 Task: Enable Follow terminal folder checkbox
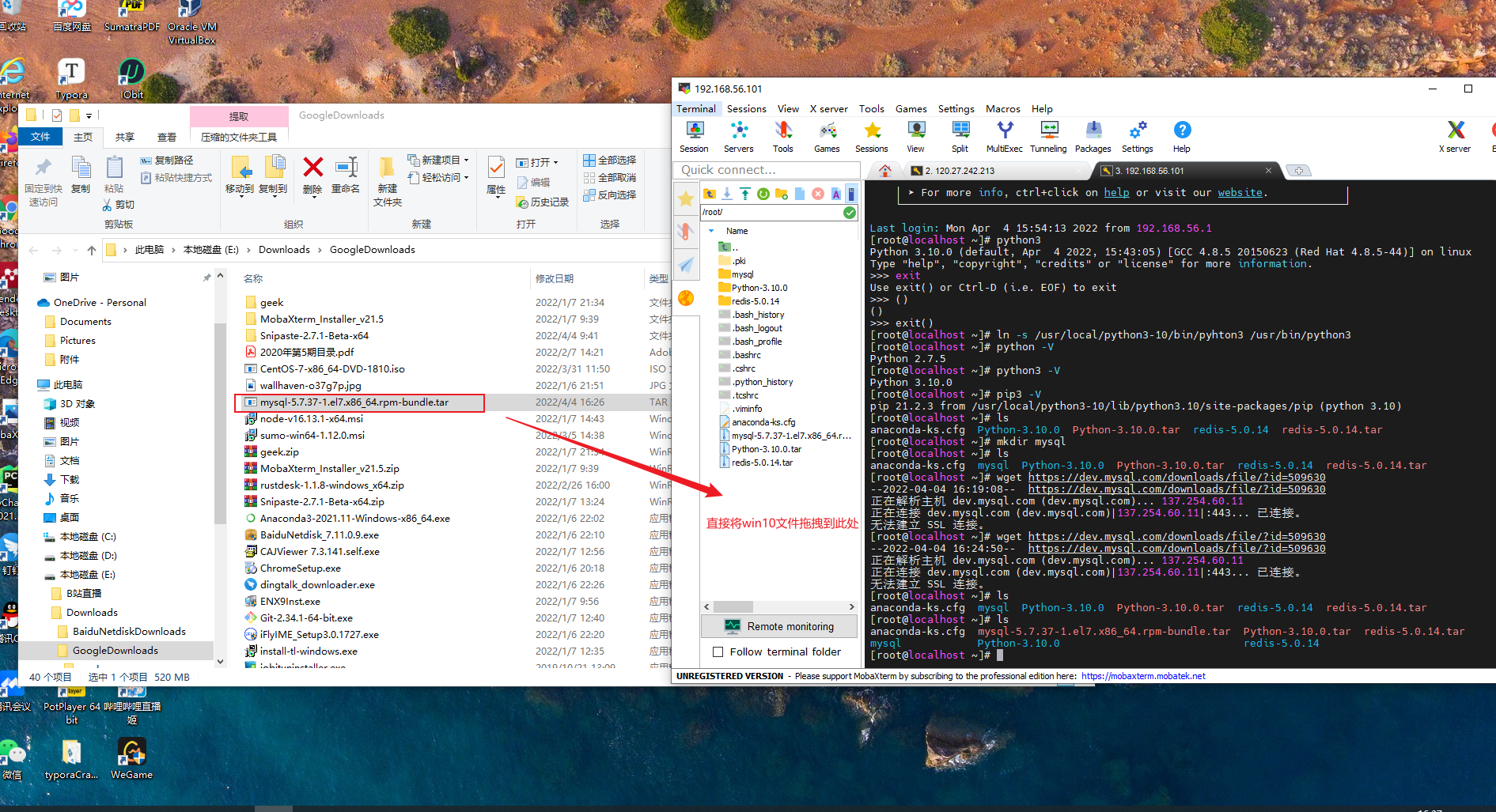coord(718,651)
